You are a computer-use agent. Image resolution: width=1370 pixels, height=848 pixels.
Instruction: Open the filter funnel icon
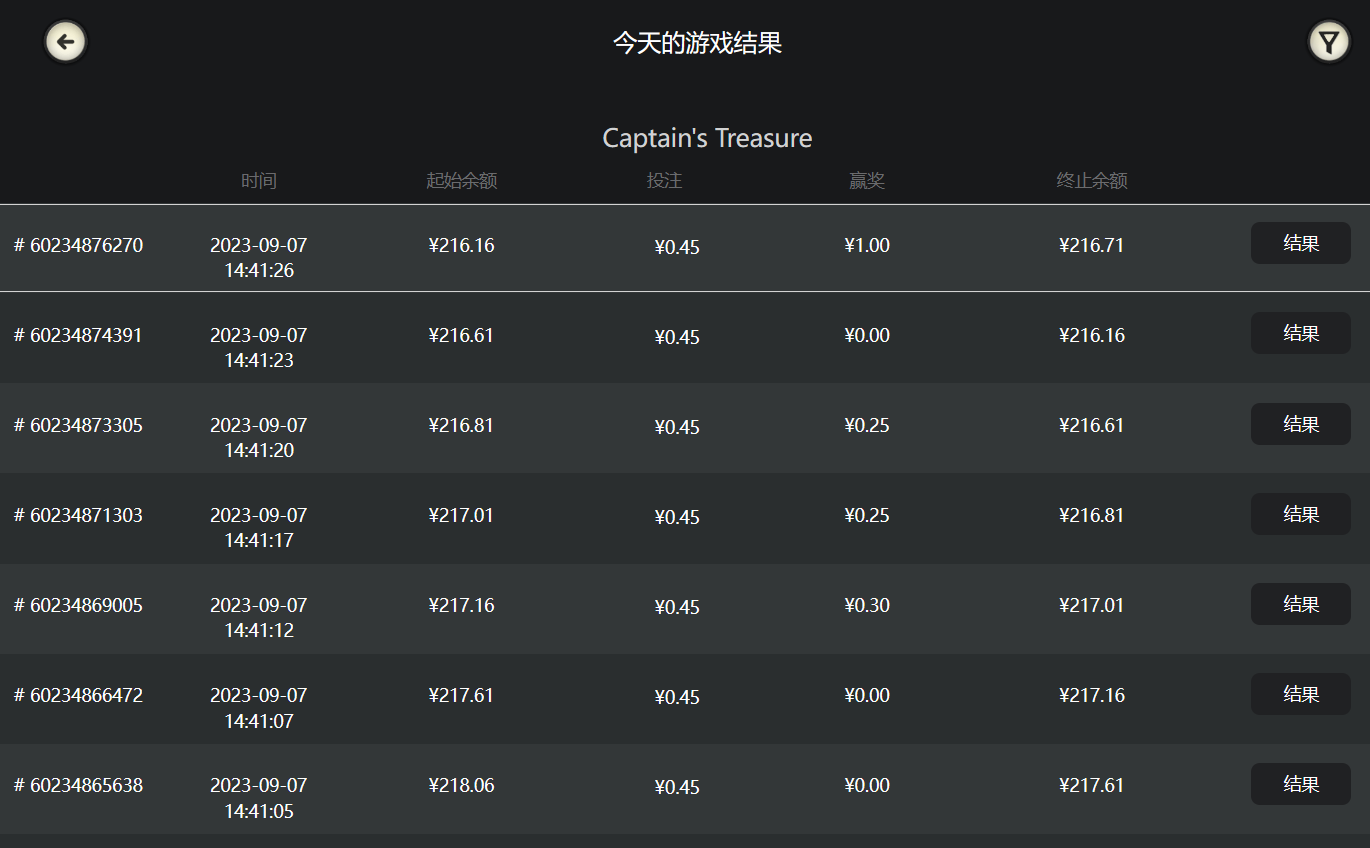1328,42
